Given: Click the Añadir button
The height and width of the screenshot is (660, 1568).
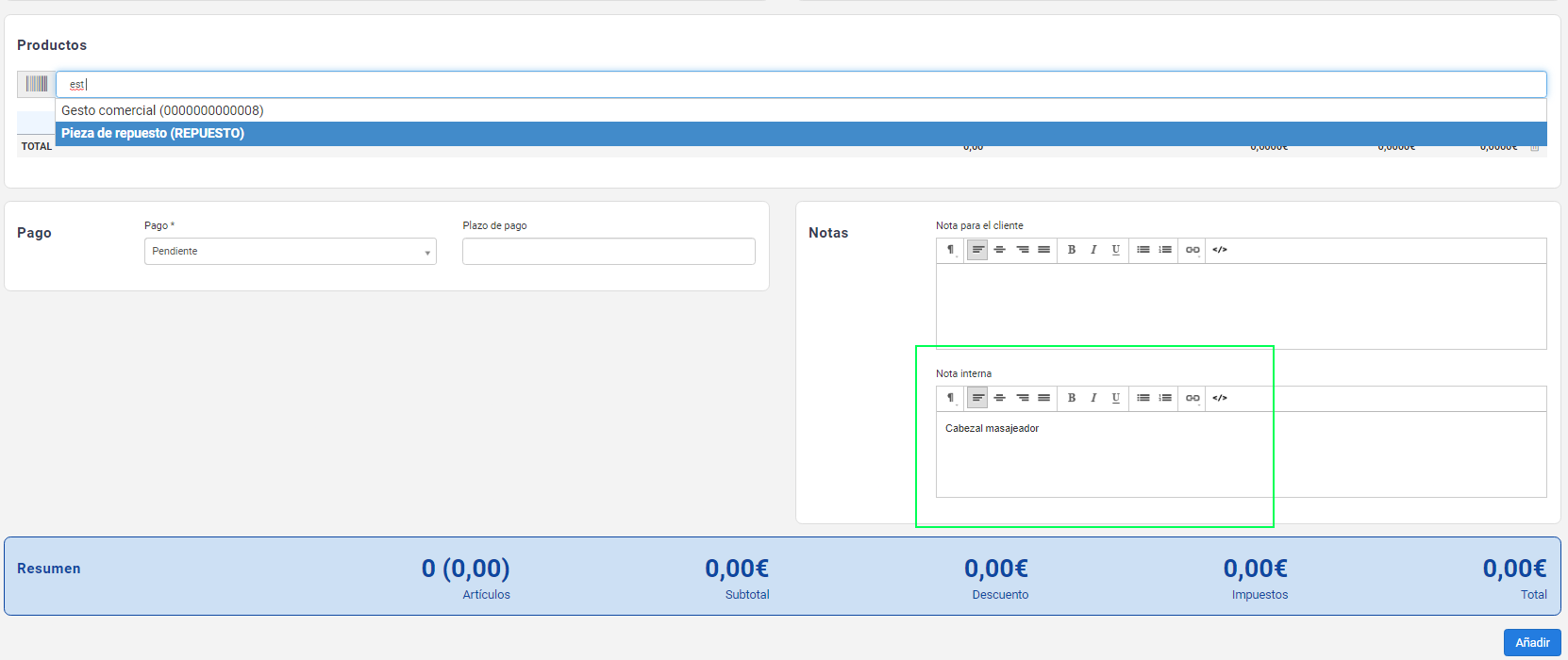Looking at the screenshot, I should tap(1532, 642).
